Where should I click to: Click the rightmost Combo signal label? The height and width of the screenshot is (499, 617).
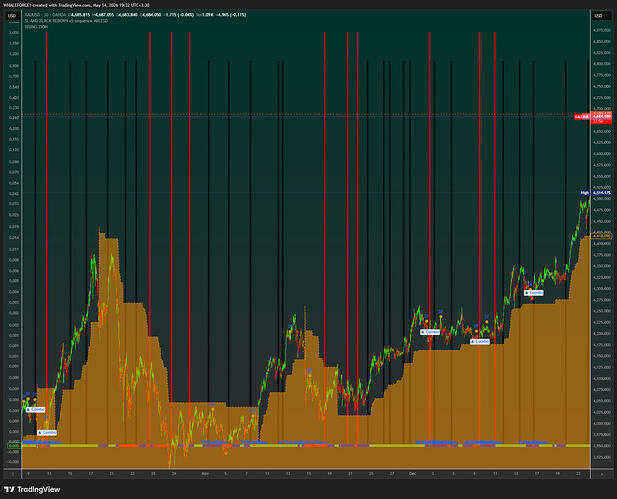click(x=534, y=293)
